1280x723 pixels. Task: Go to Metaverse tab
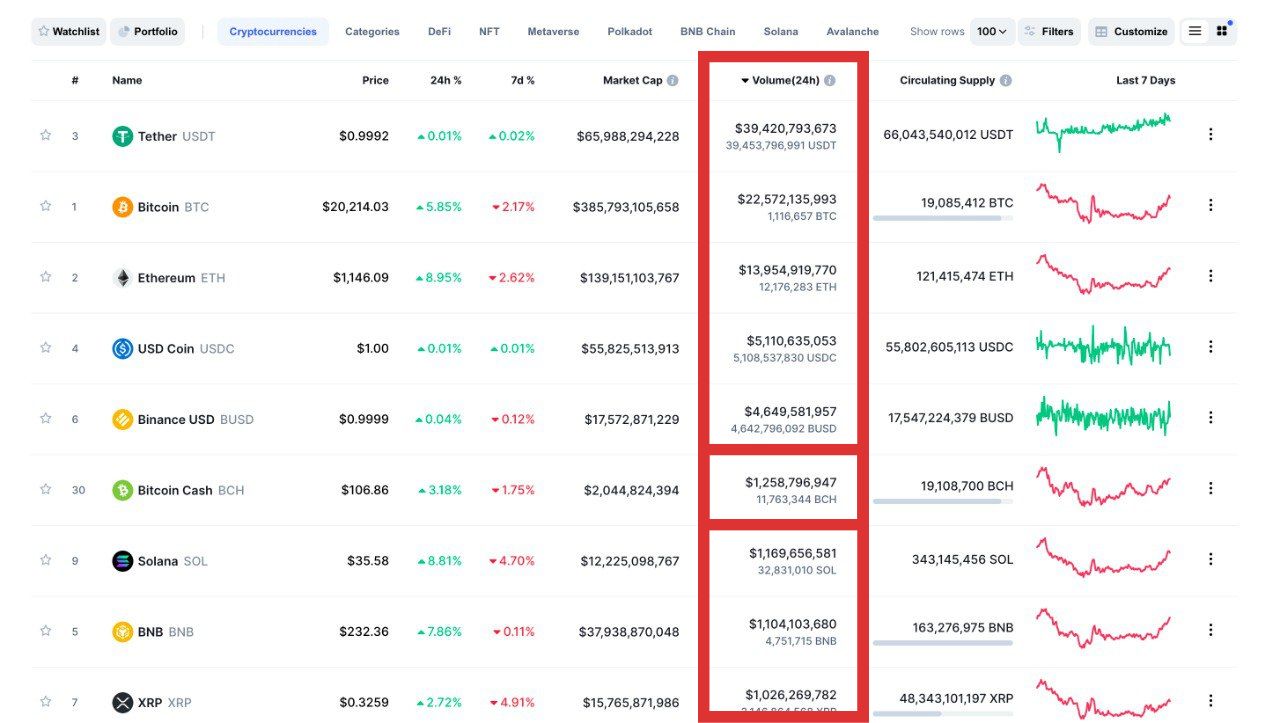click(x=553, y=31)
